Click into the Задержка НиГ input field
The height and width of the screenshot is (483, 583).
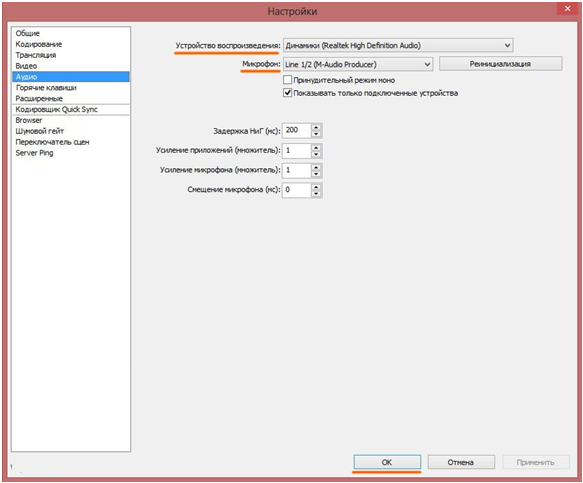[297, 130]
